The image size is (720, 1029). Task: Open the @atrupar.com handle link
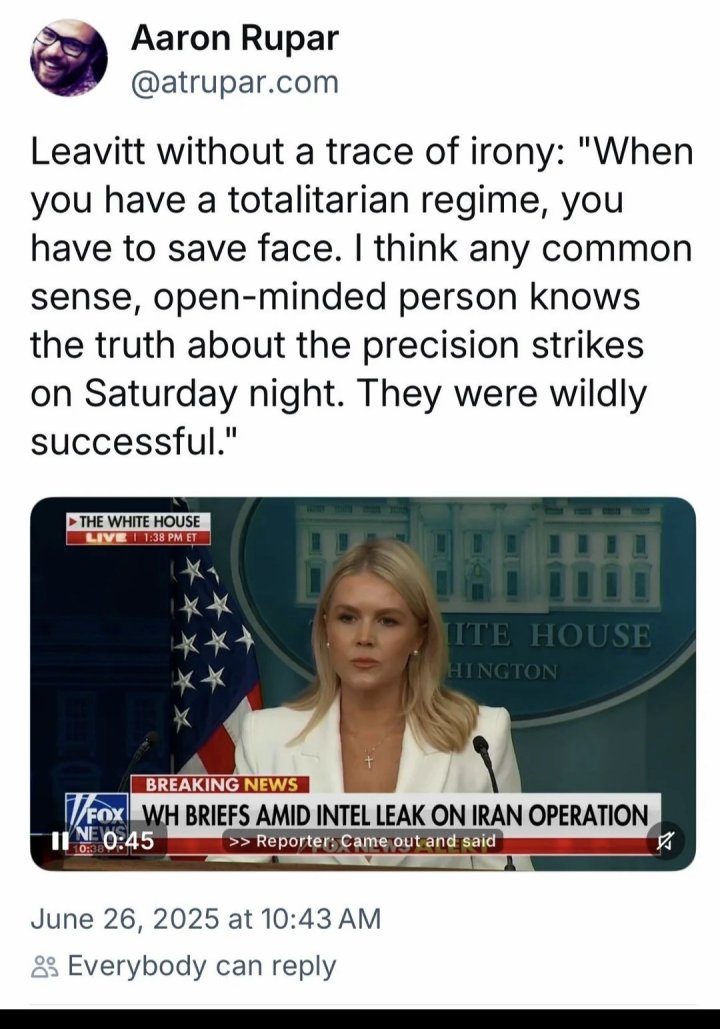point(235,83)
